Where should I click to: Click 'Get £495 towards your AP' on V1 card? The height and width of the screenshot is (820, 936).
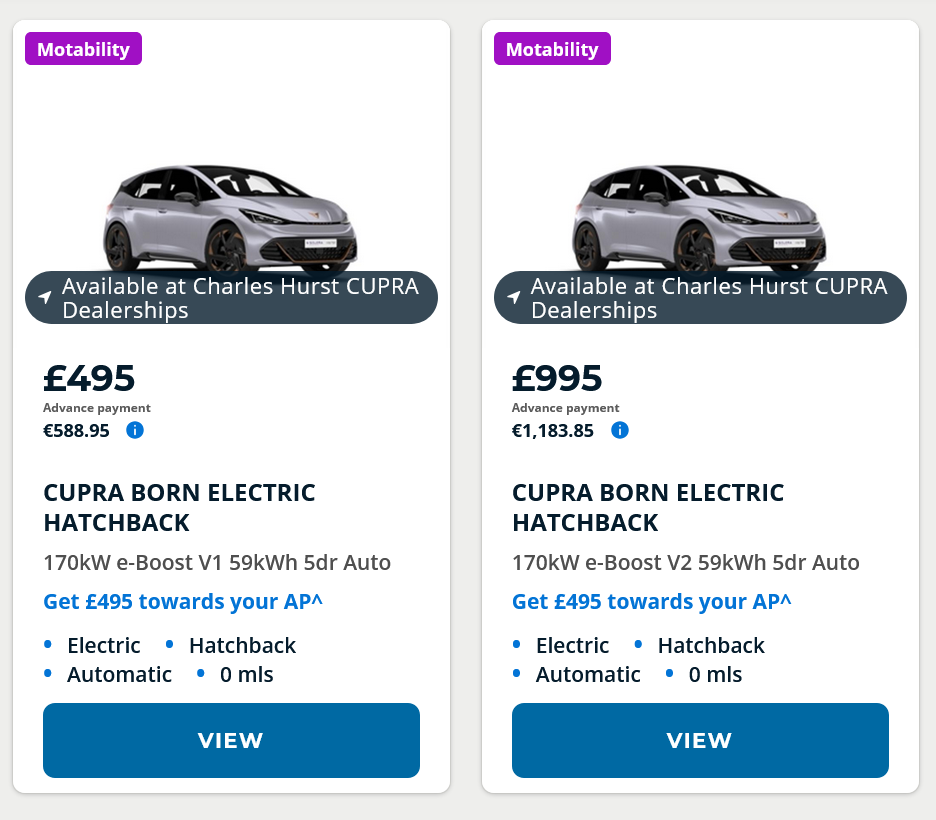click(x=183, y=601)
